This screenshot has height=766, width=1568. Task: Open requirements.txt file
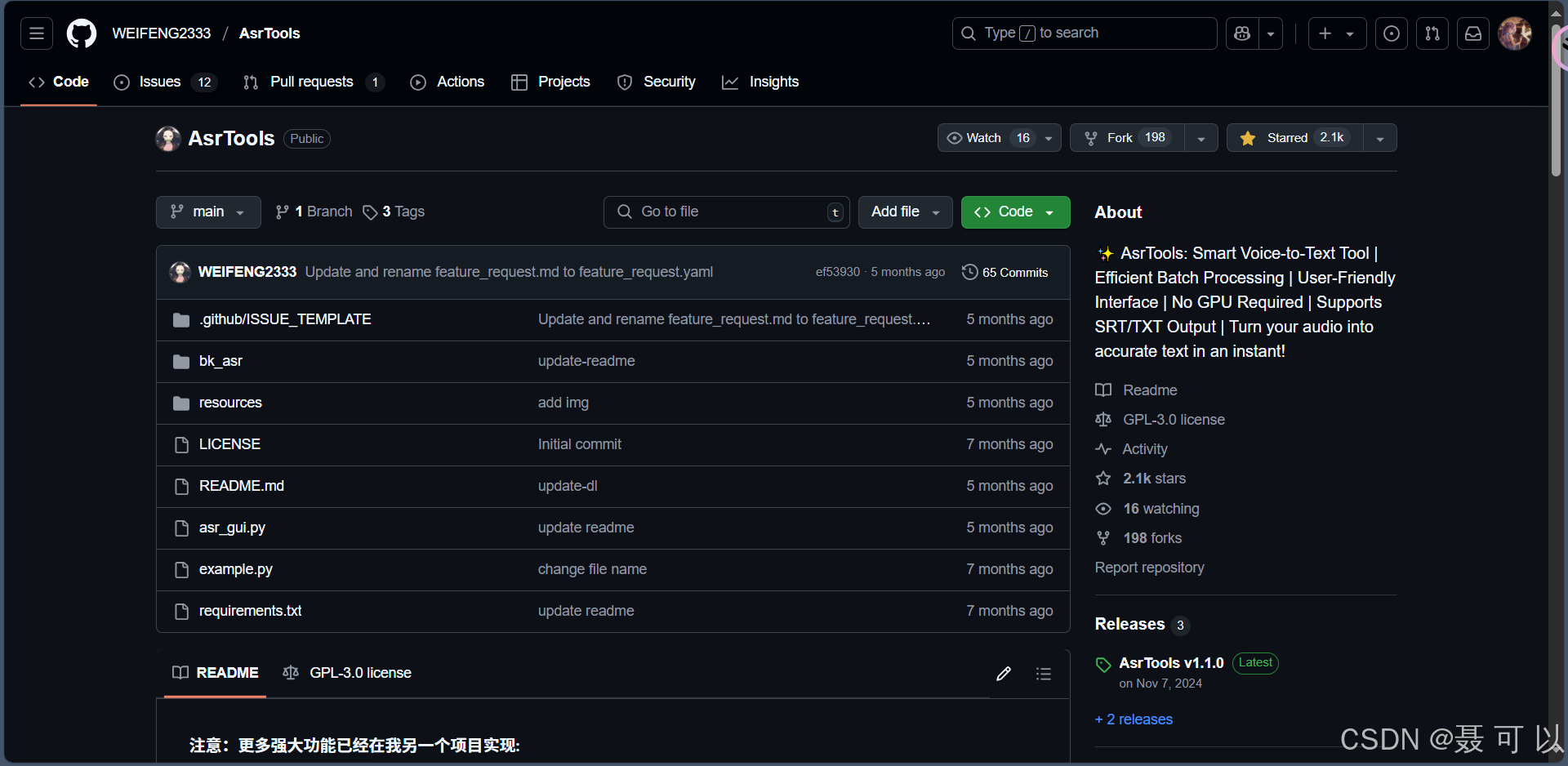[250, 611]
